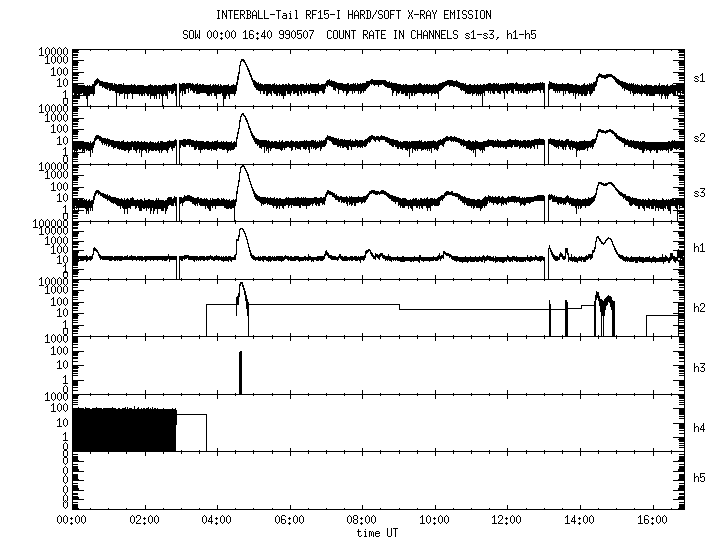Click the solid black block in h4 panel

click(123, 430)
